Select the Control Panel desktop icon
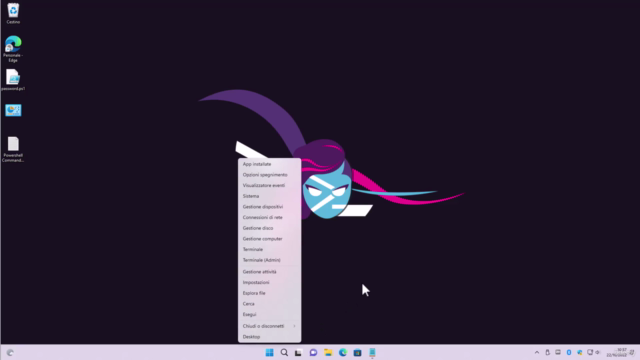 coord(13,110)
